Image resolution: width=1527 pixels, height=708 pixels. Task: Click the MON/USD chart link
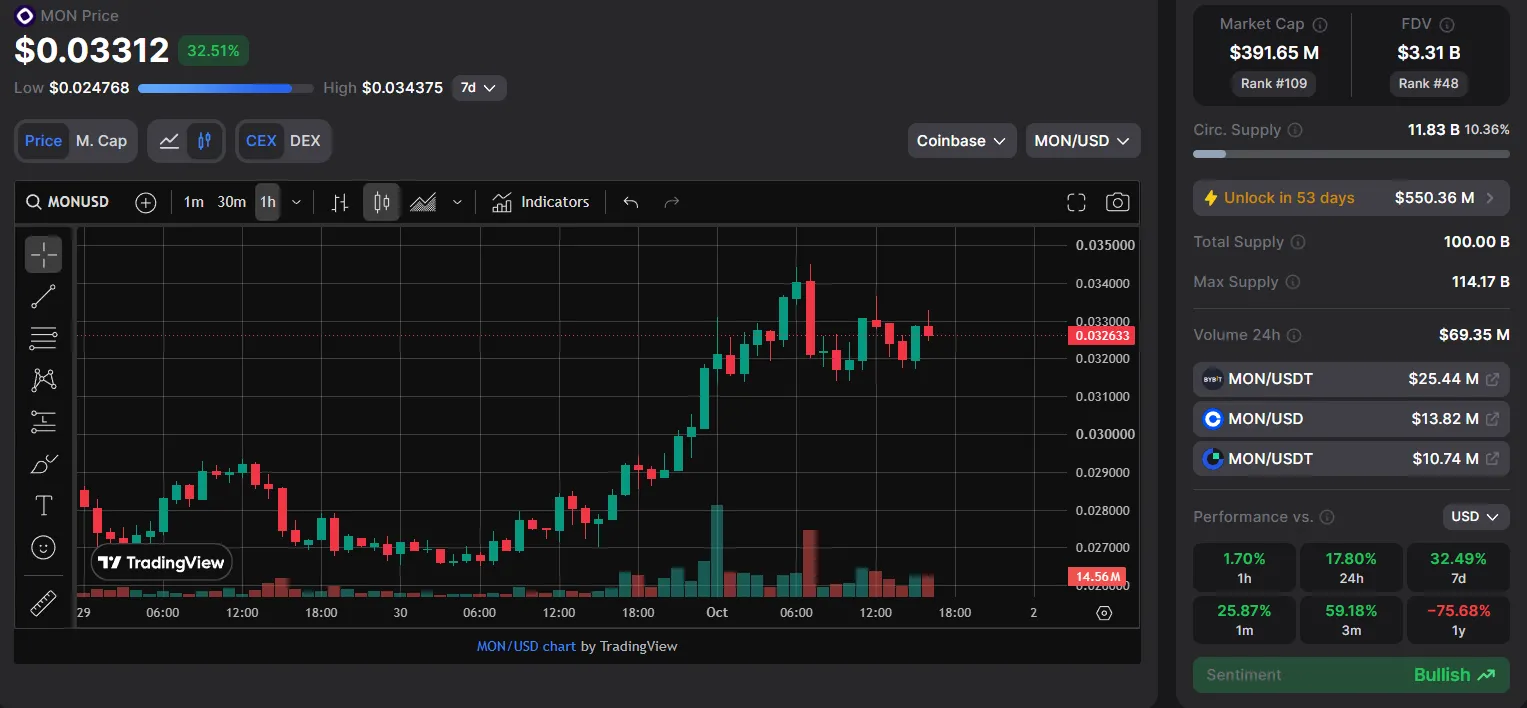[x=526, y=646]
